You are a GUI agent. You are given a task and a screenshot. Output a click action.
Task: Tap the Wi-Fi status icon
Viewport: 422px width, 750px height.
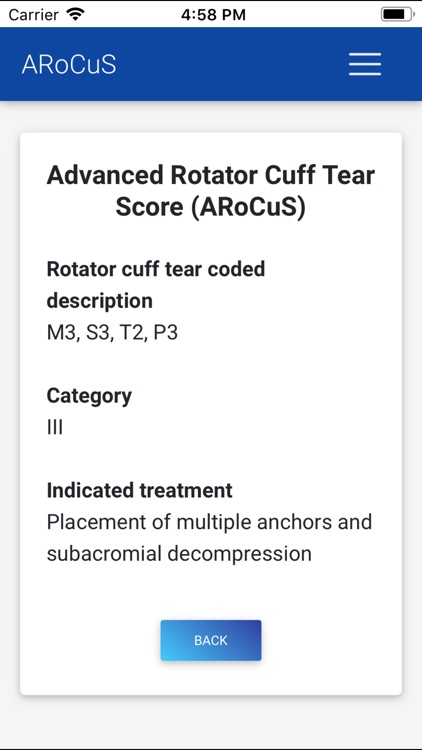[x=75, y=14]
